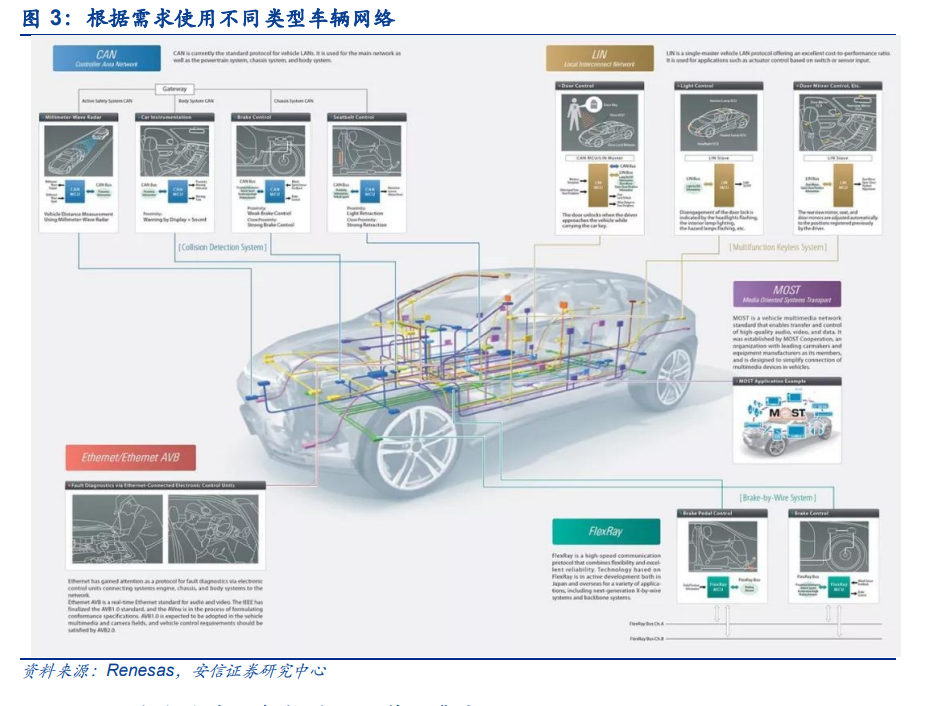This screenshot has height=706, width=944.
Task: Click the 'Body System CAN' label
Action: tap(196, 101)
